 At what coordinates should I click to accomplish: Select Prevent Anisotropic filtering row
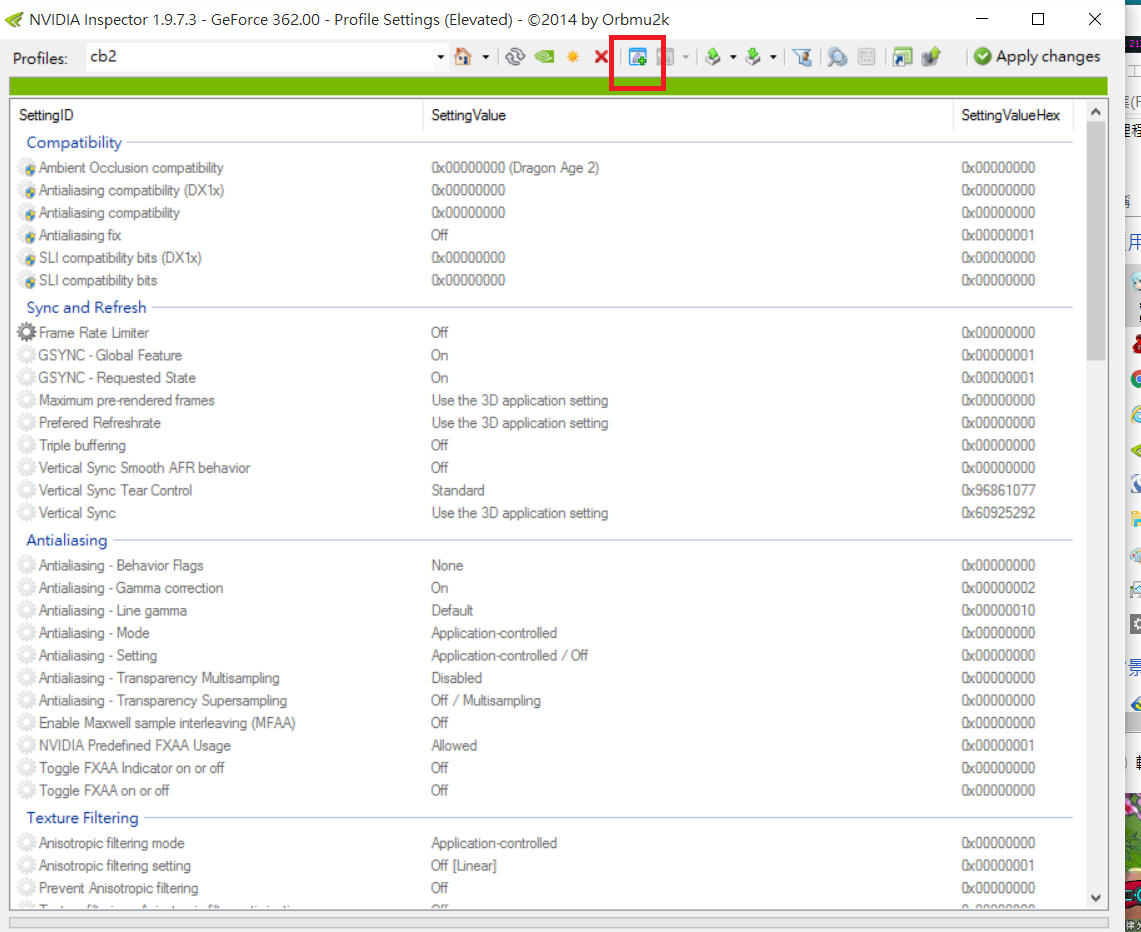pyautogui.click(x=544, y=888)
